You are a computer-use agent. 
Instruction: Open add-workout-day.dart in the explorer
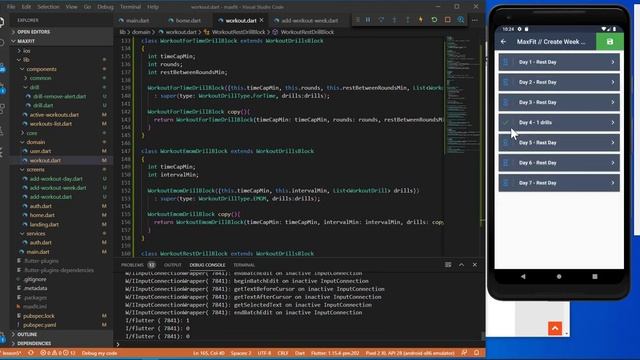(56, 179)
